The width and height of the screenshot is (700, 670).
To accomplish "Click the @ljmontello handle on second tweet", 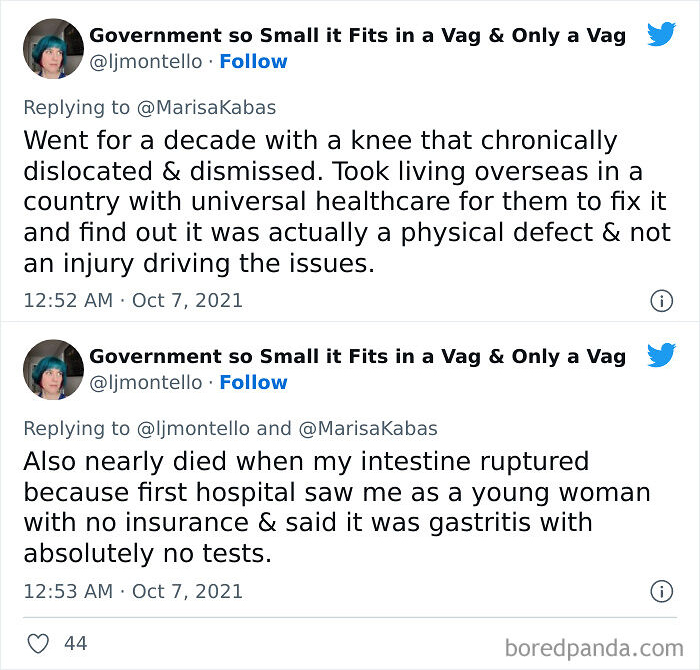I will click(x=145, y=383).
